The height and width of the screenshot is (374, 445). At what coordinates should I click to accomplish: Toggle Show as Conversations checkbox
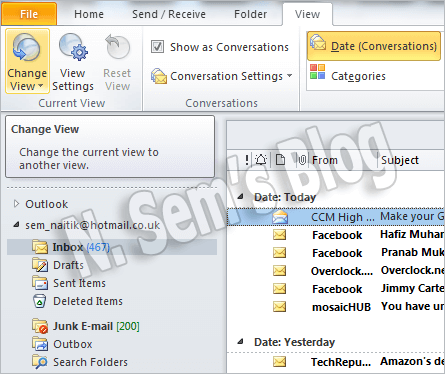point(157,47)
